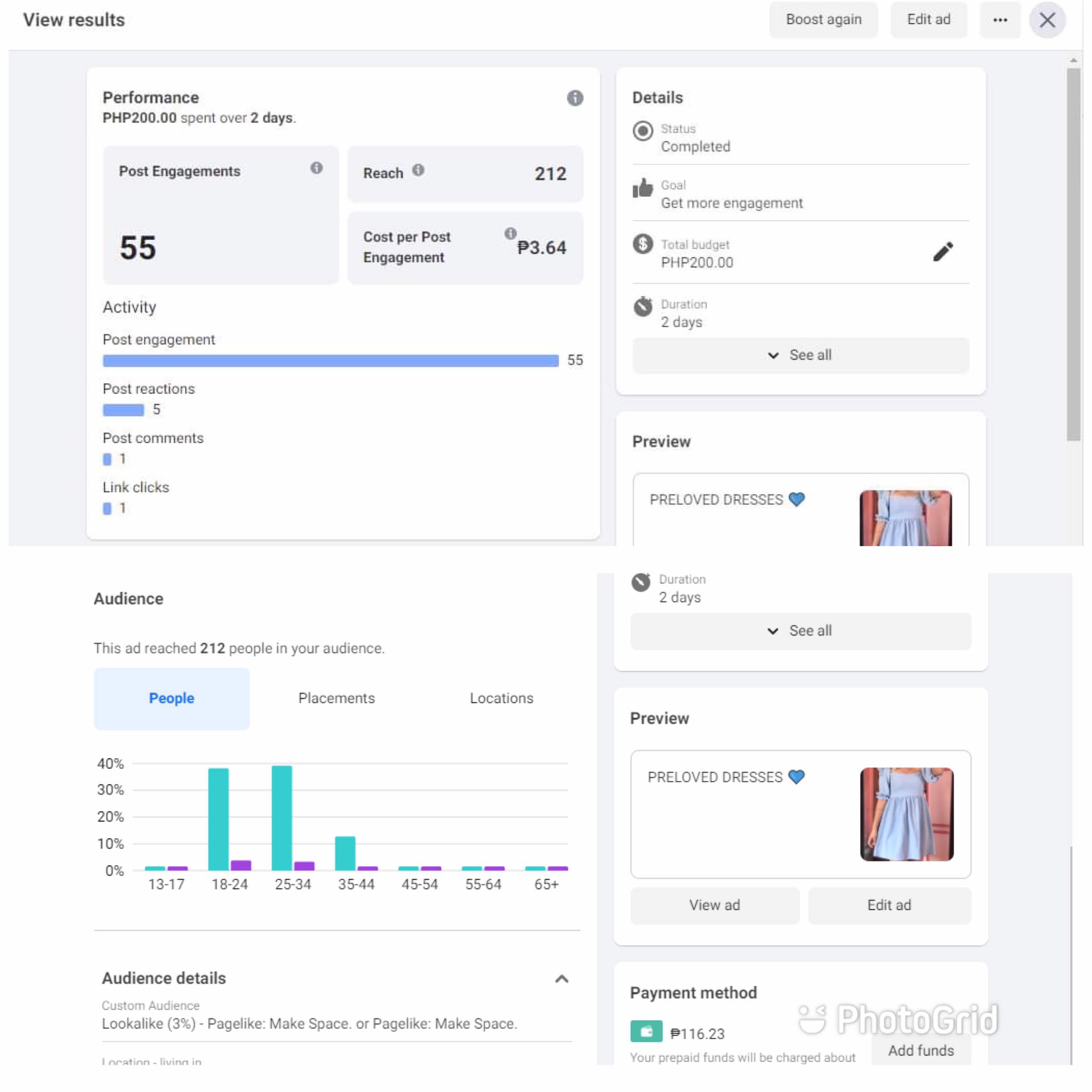Screen dimensions: 1092x1092
Task: Switch to the Placements tab
Action: pos(336,698)
